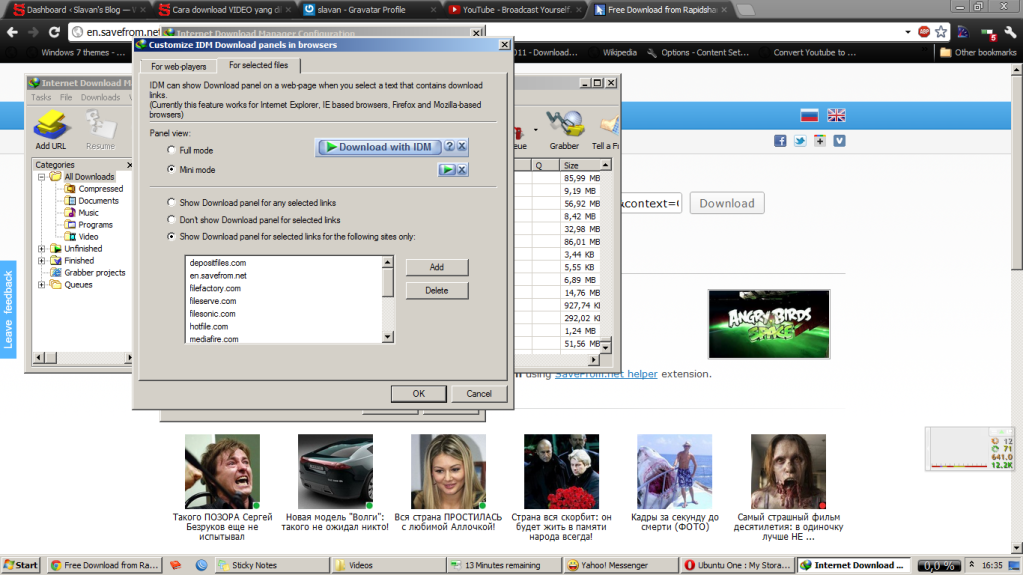Click the Google plus share icon
Image resolution: width=1023 pixels, height=575 pixels.
point(819,141)
